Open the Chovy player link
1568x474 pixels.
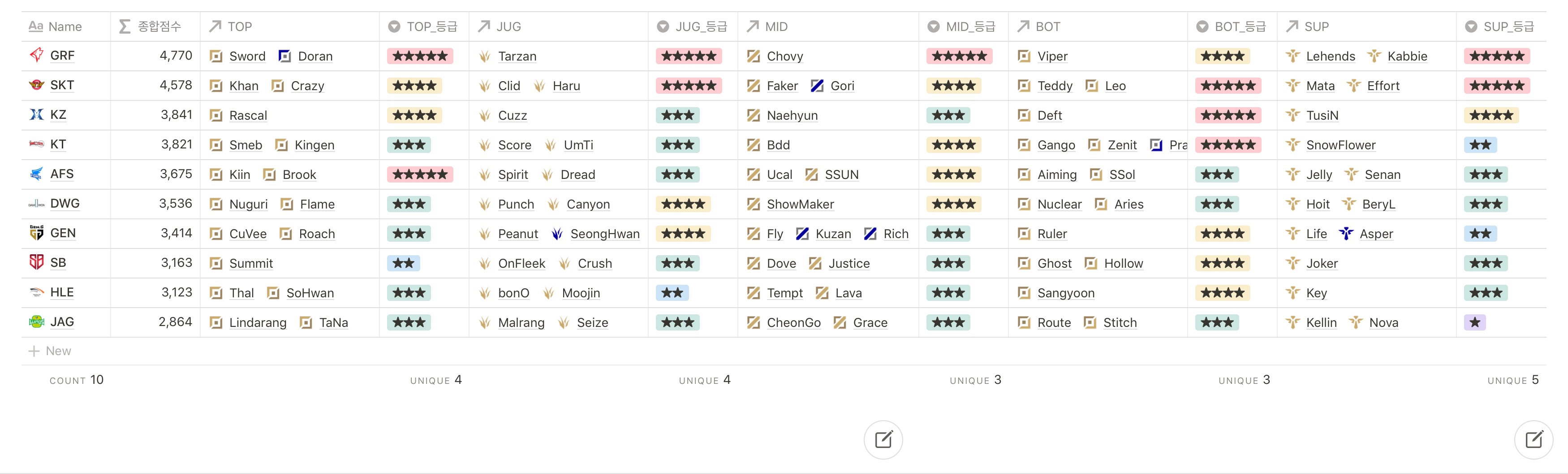(784, 56)
